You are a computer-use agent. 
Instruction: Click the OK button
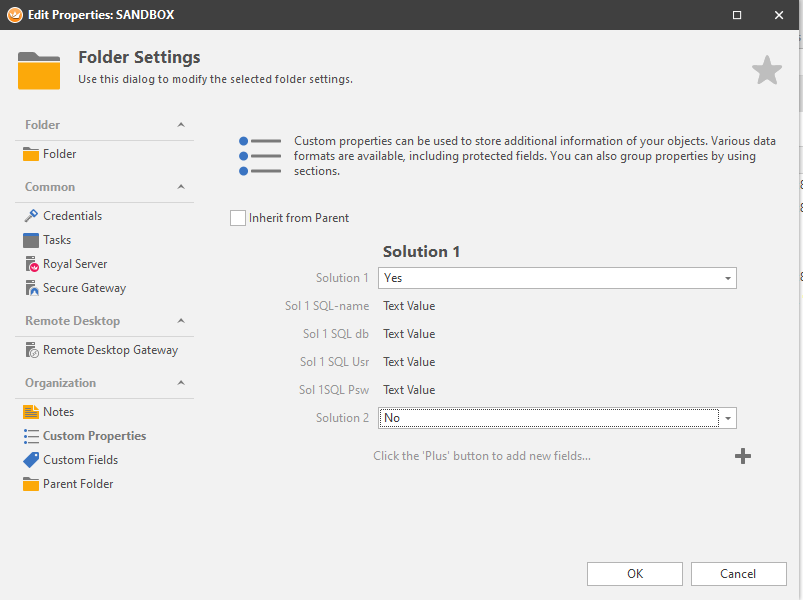(x=634, y=574)
